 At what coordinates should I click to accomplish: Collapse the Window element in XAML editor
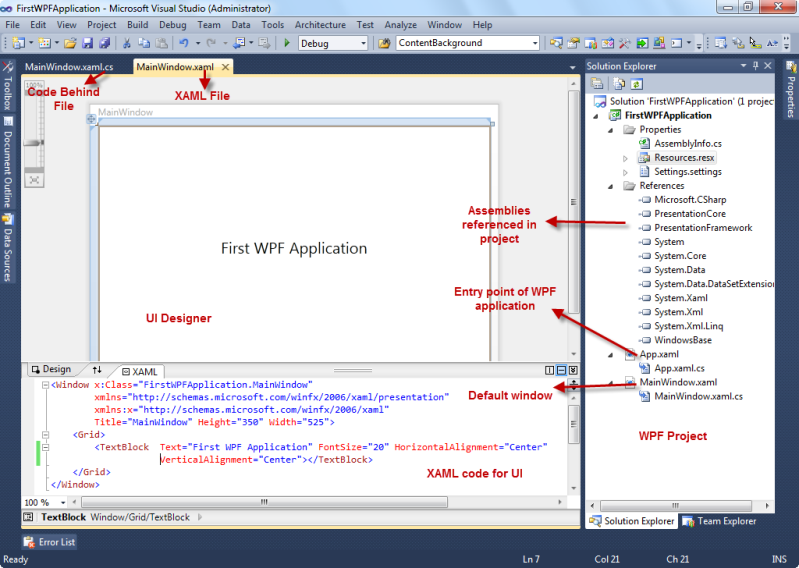tap(45, 385)
